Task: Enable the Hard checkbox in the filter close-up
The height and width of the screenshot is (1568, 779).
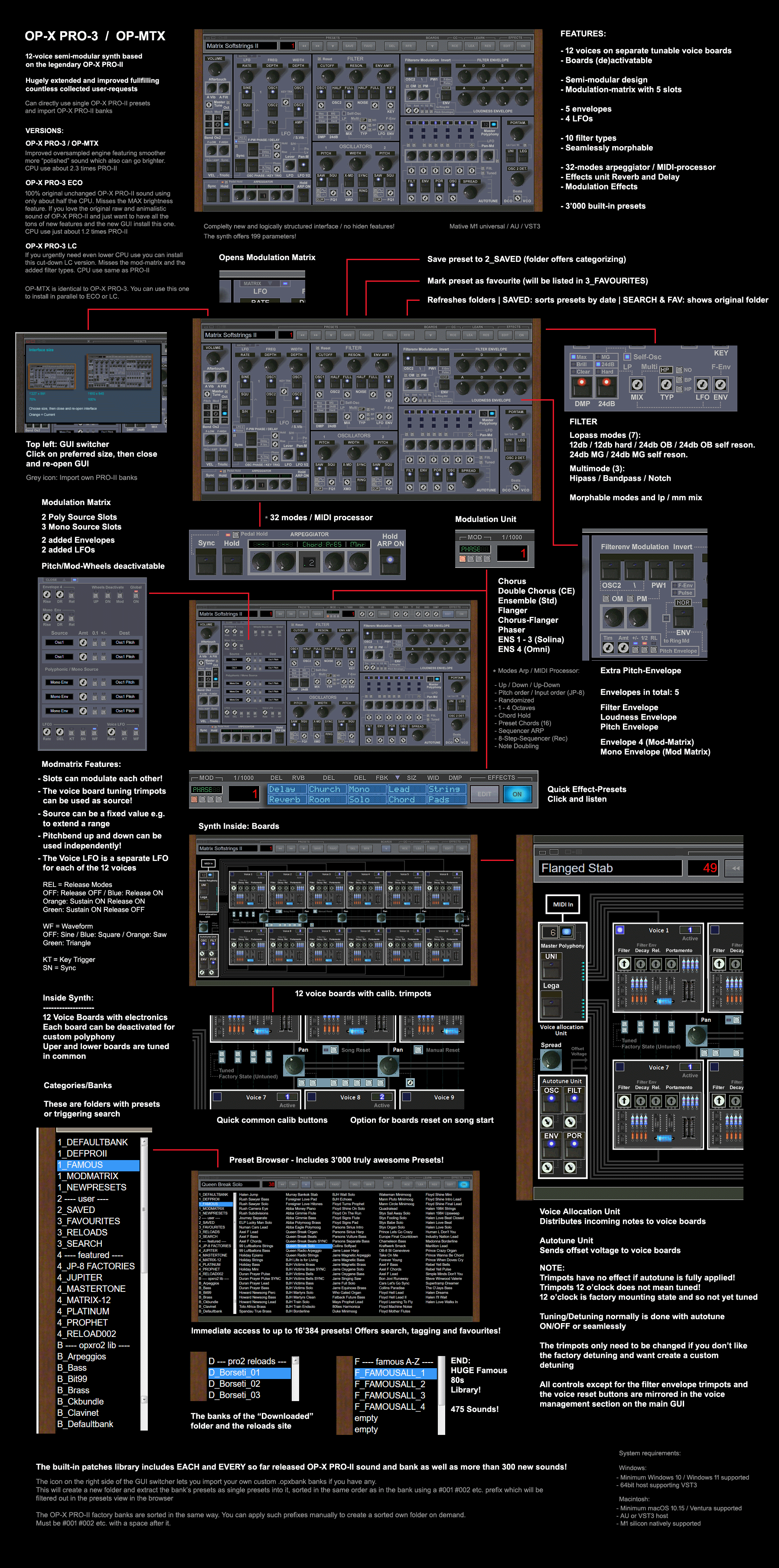Action: pos(598,372)
